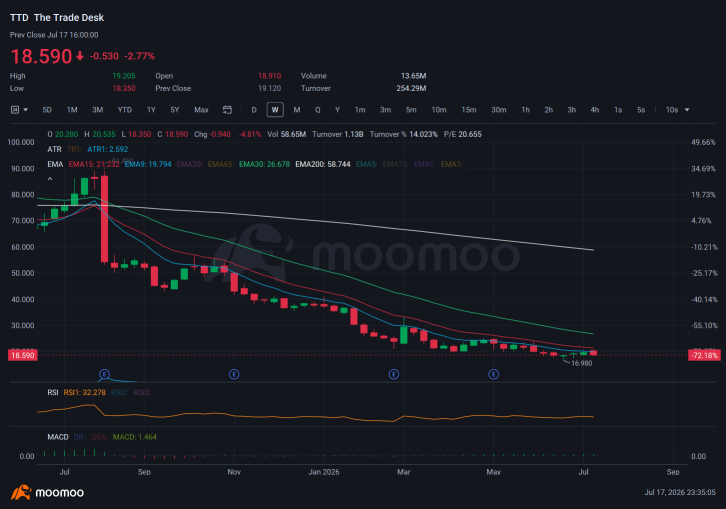Switch to the 10m minute interval
Screen dimensions: 726x509
pyautogui.click(x=439, y=110)
